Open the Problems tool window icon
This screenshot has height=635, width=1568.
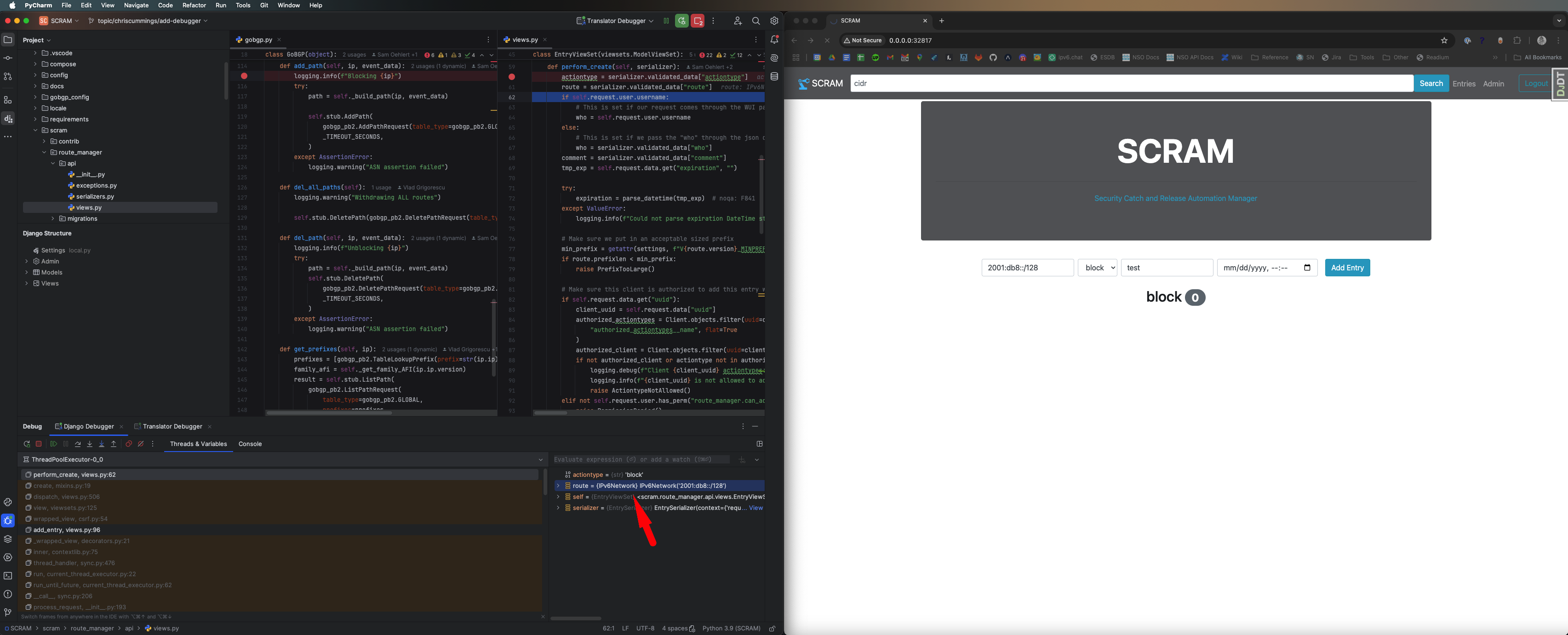point(8,594)
